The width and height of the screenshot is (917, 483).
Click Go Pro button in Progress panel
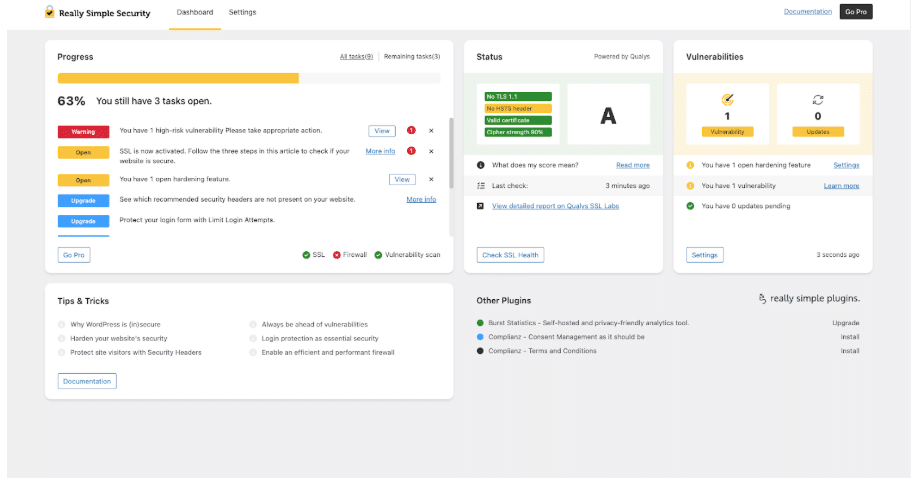tap(74, 255)
